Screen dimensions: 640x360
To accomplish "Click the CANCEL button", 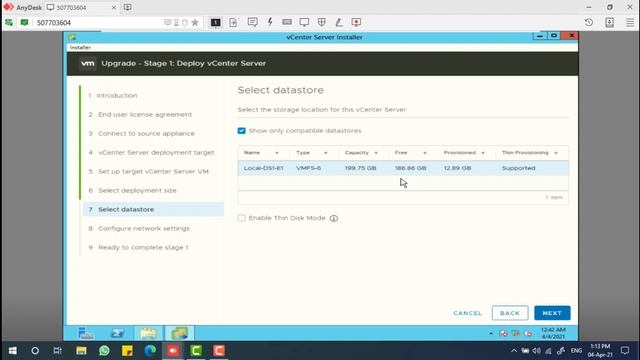I will click(467, 313).
